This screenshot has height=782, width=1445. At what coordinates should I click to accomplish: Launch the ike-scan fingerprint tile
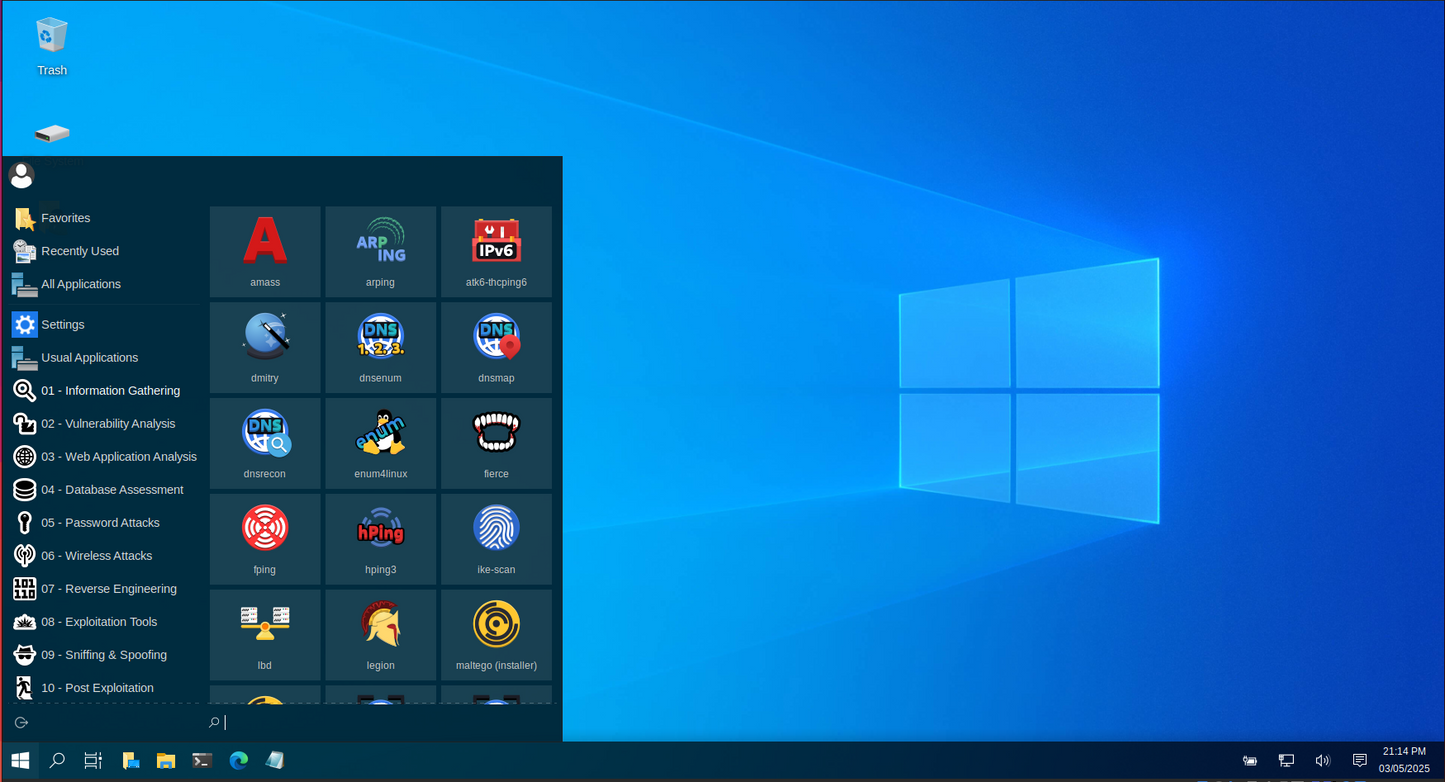(x=496, y=539)
